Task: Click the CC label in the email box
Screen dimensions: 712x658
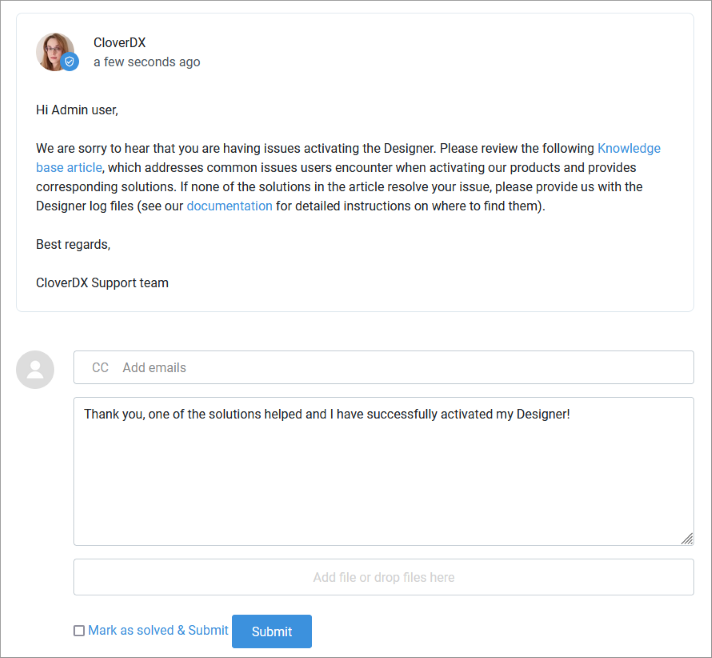Action: [x=100, y=367]
